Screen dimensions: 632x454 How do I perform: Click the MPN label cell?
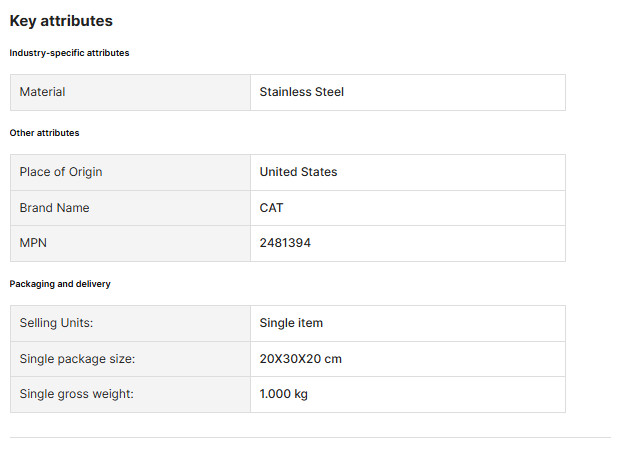pyautogui.click(x=130, y=243)
